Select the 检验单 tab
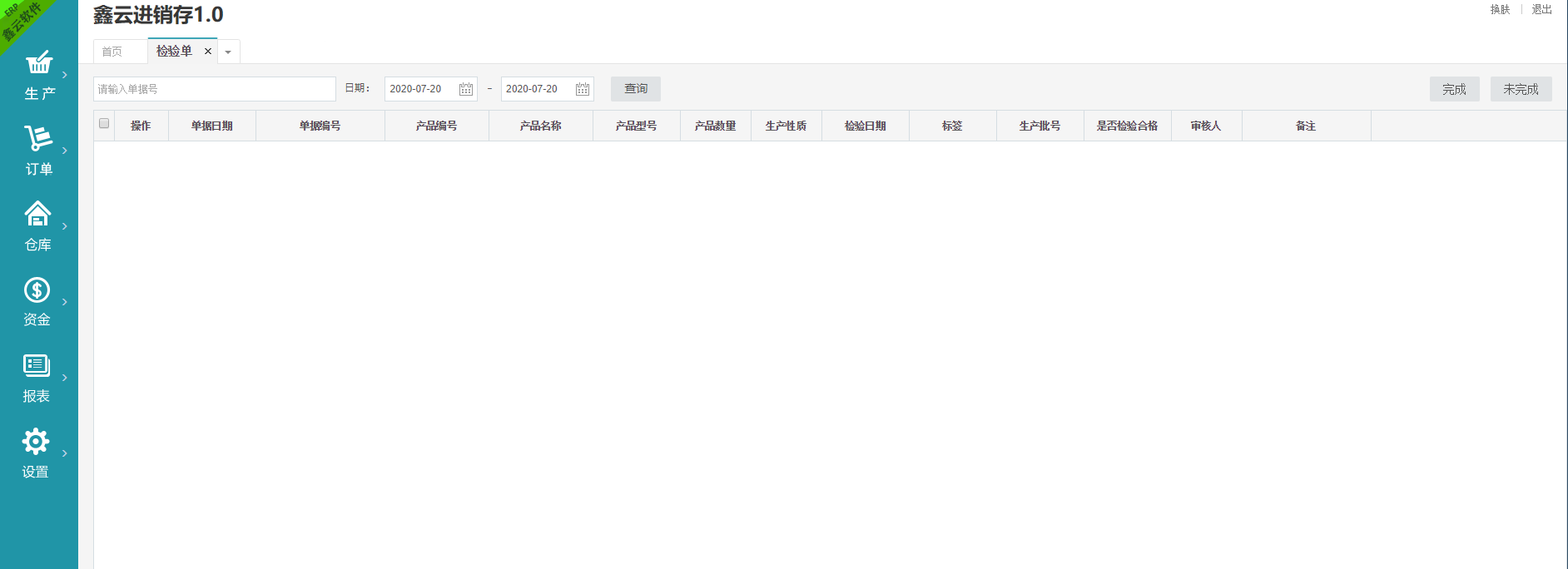 (174, 52)
